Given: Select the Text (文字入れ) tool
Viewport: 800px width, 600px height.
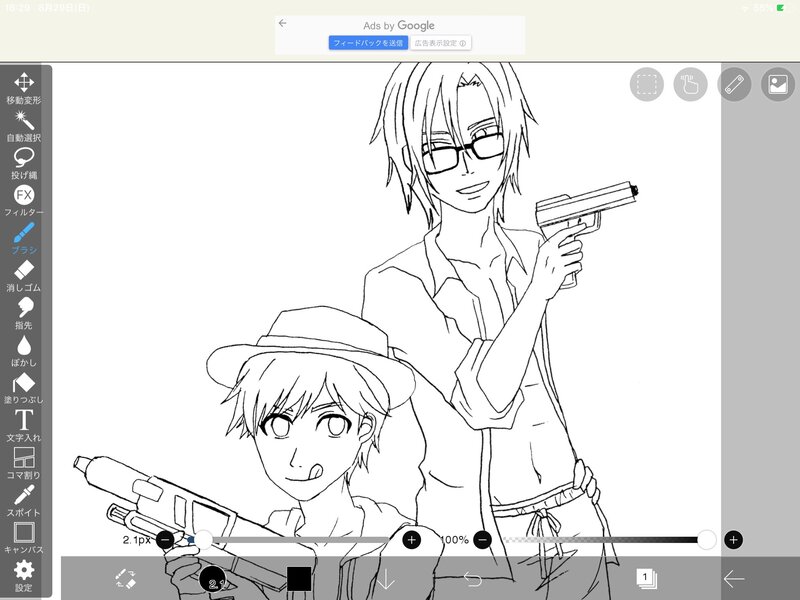Looking at the screenshot, I should pos(23,426).
